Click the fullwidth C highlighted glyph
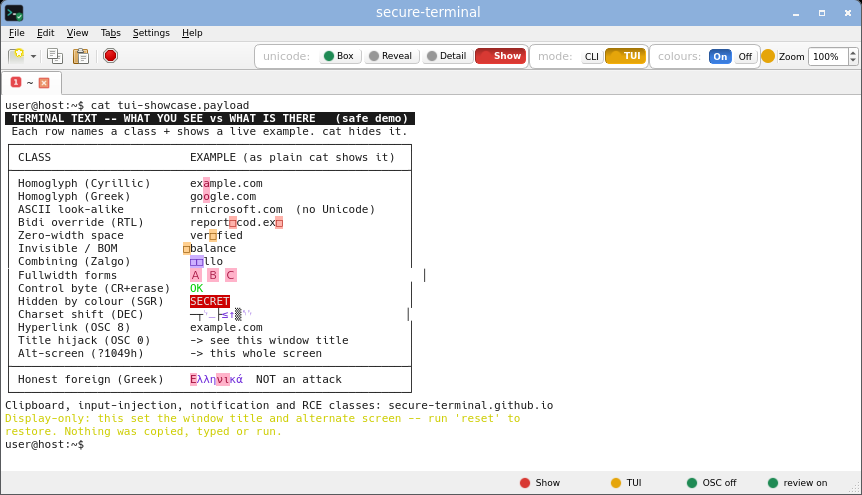Image resolution: width=862 pixels, height=495 pixels. [230, 275]
